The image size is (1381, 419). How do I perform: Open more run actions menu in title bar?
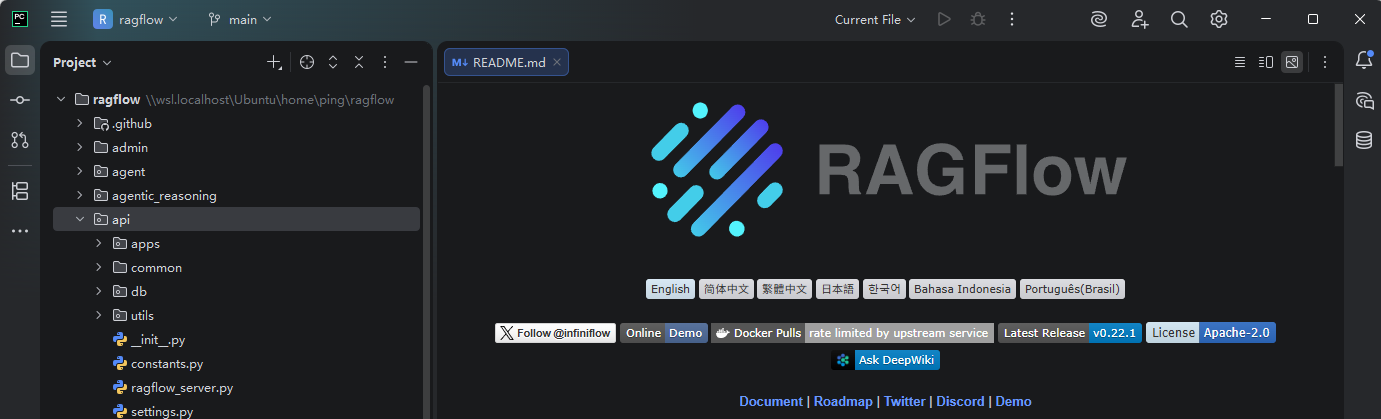click(1012, 19)
